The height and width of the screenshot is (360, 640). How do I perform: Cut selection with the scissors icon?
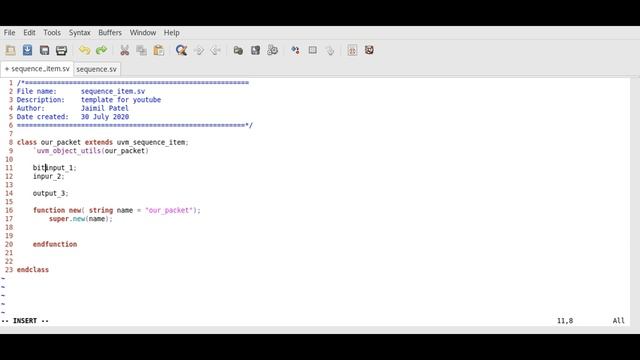click(124, 50)
